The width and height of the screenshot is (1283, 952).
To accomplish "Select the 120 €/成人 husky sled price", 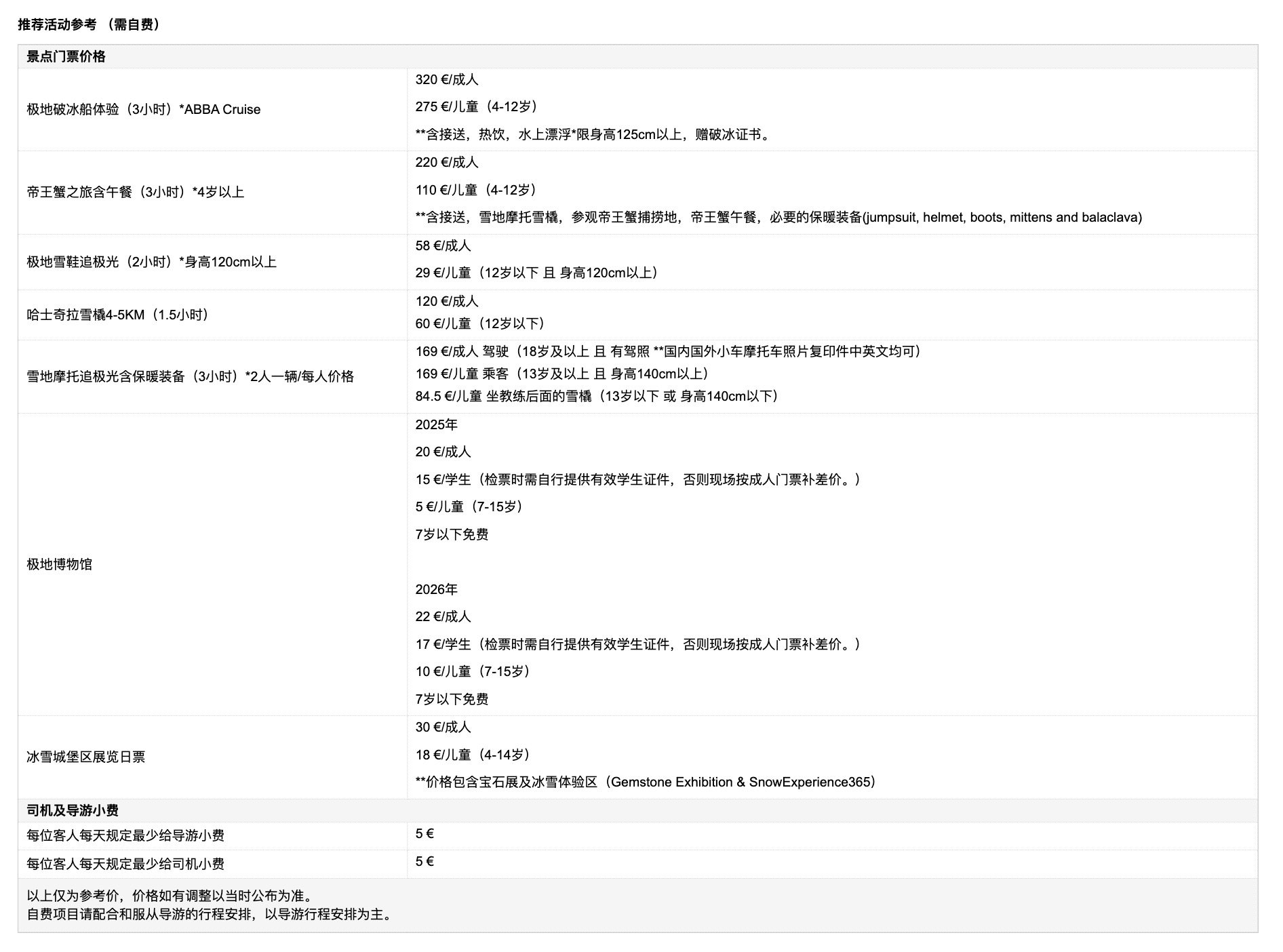I will [446, 302].
